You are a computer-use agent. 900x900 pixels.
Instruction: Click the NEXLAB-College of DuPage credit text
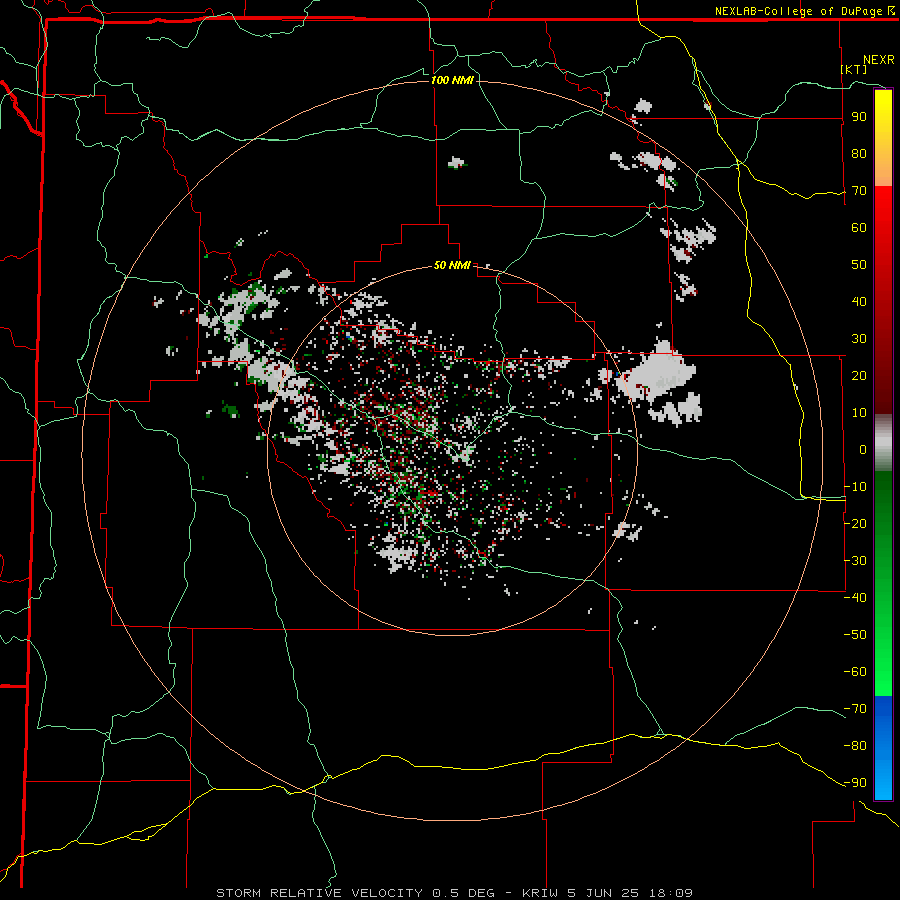[805, 11]
